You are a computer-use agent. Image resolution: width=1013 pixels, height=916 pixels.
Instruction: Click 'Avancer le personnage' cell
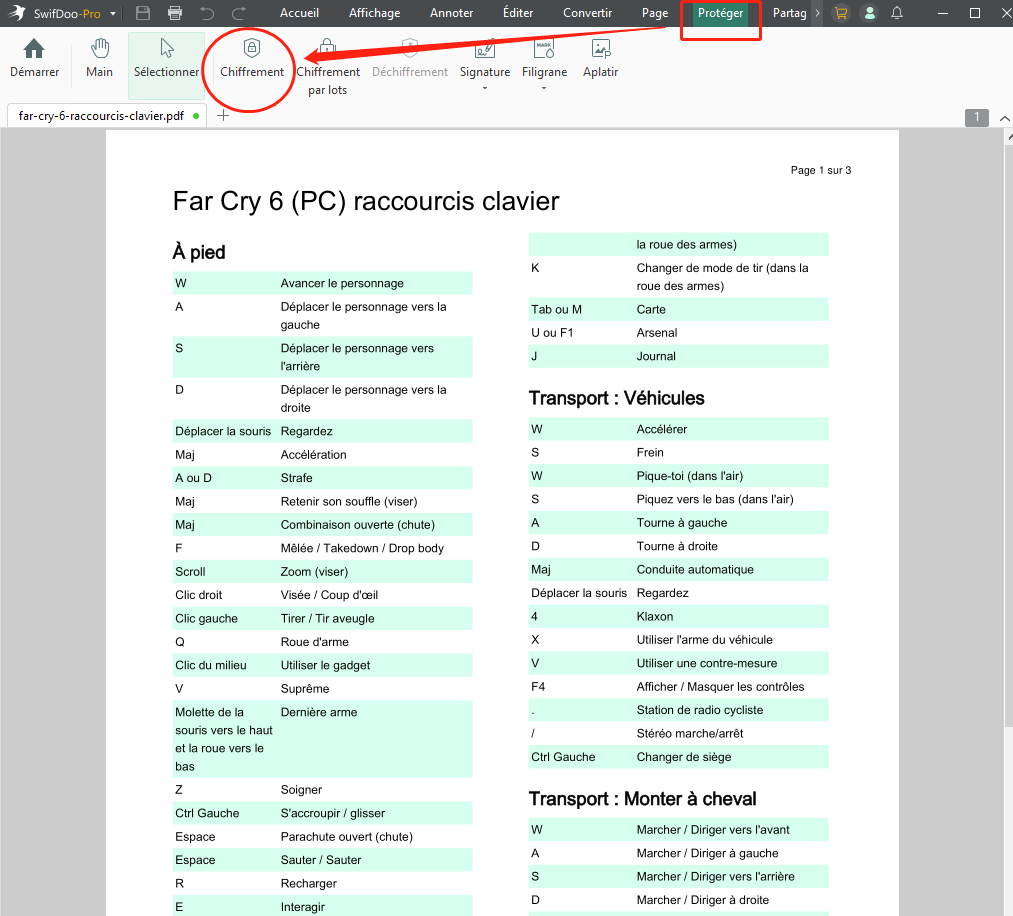(342, 283)
